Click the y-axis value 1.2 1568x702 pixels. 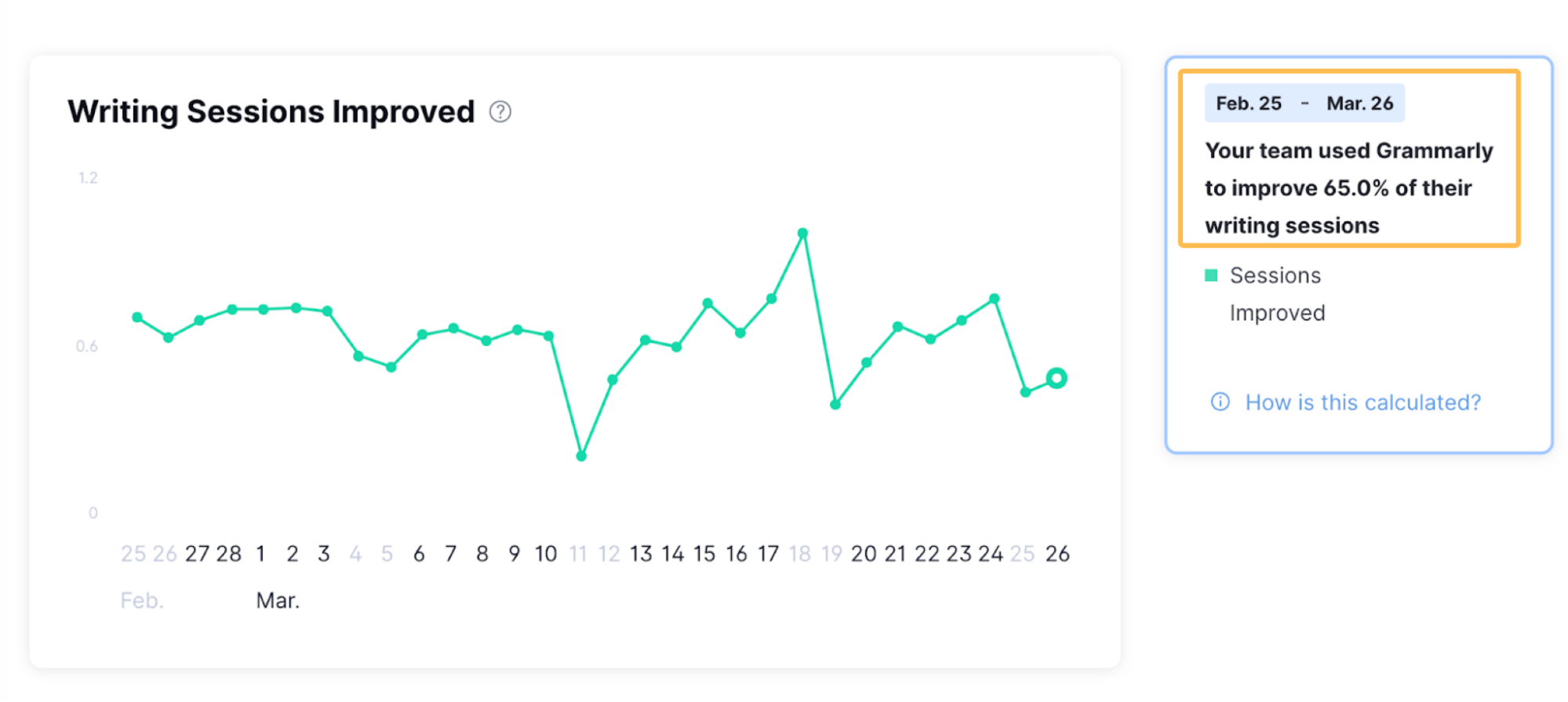click(89, 177)
